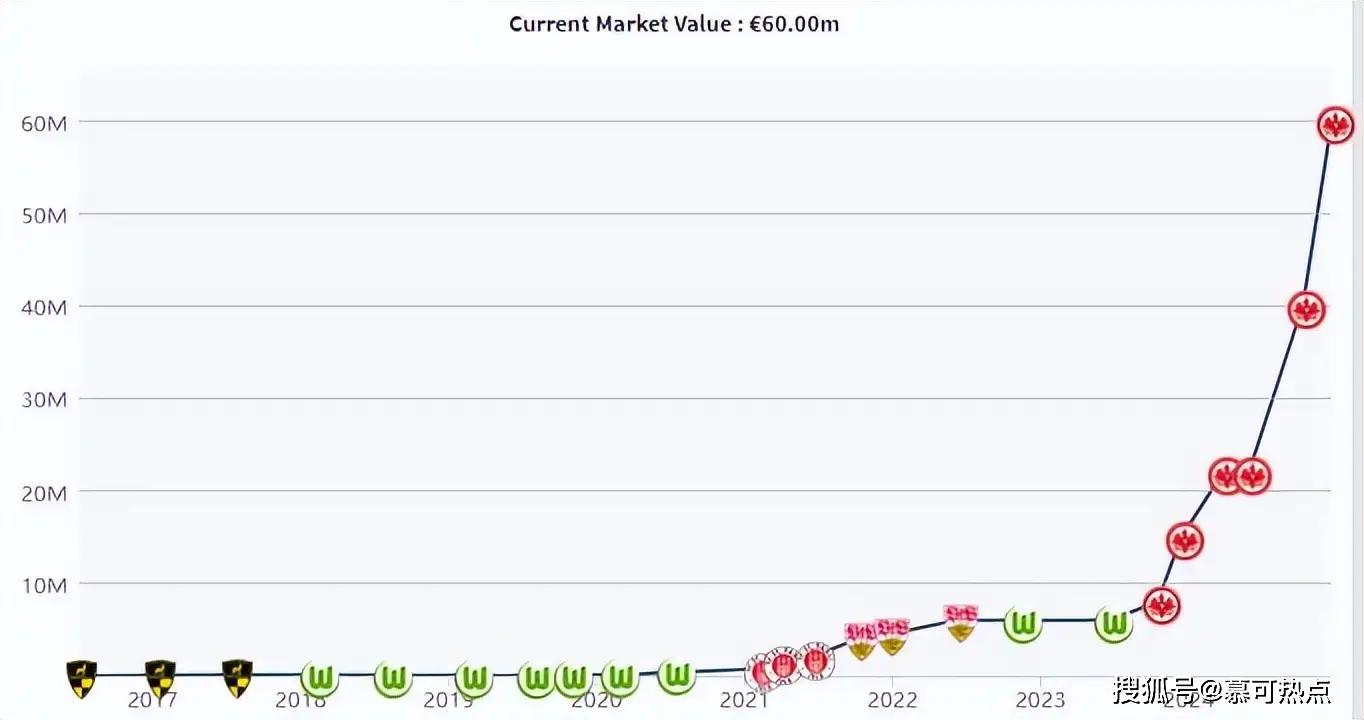Click the highest Stuttgart marker in mid-2022

960,621
